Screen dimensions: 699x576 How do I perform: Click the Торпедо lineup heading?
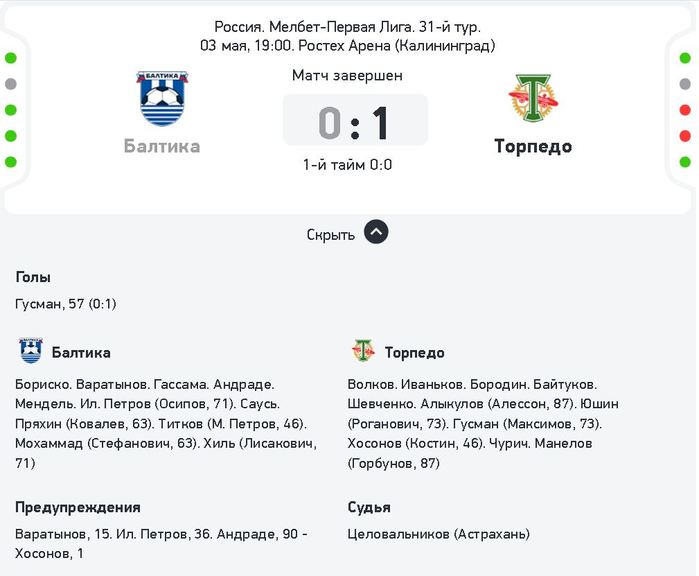pos(415,353)
